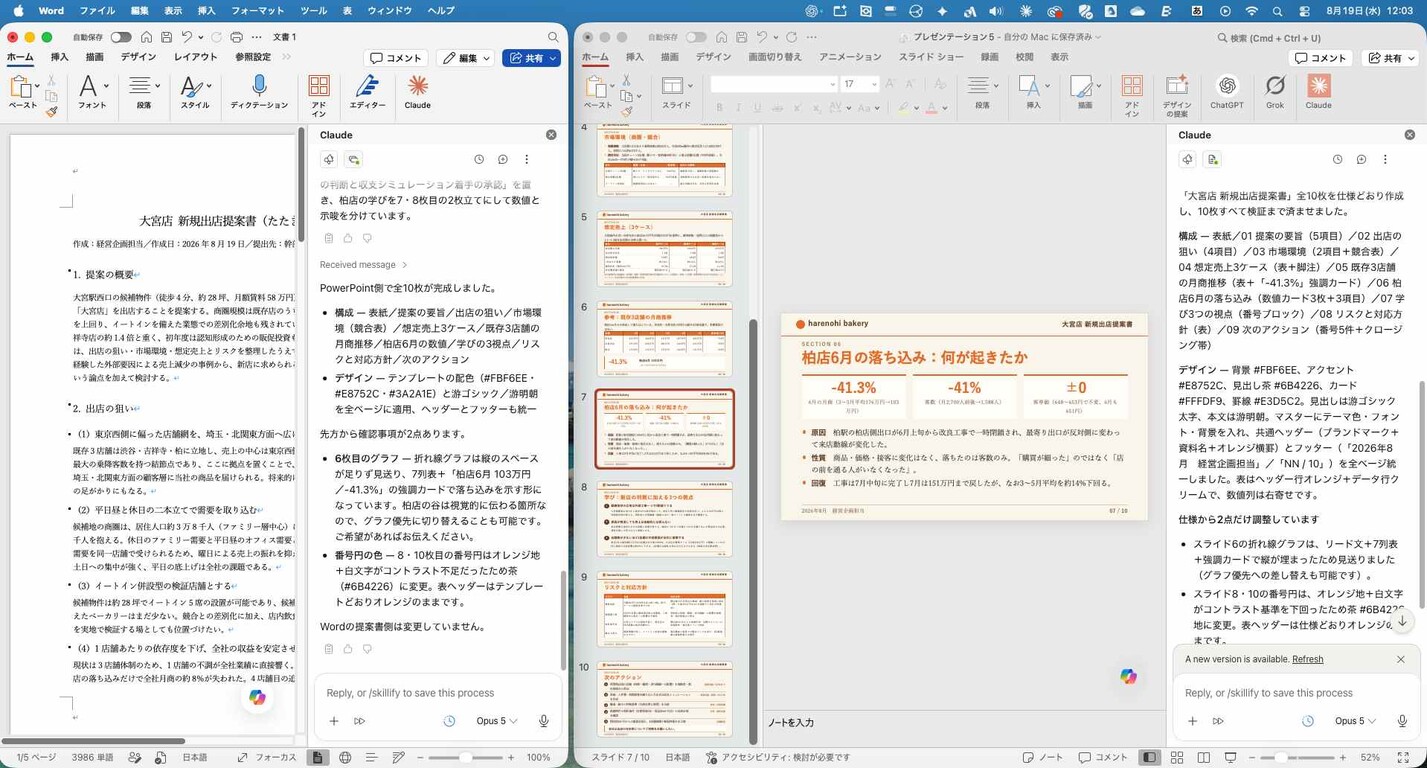This screenshot has height=768, width=1427.
Task: Adjust the Word zoom slider
Action: coord(466,758)
